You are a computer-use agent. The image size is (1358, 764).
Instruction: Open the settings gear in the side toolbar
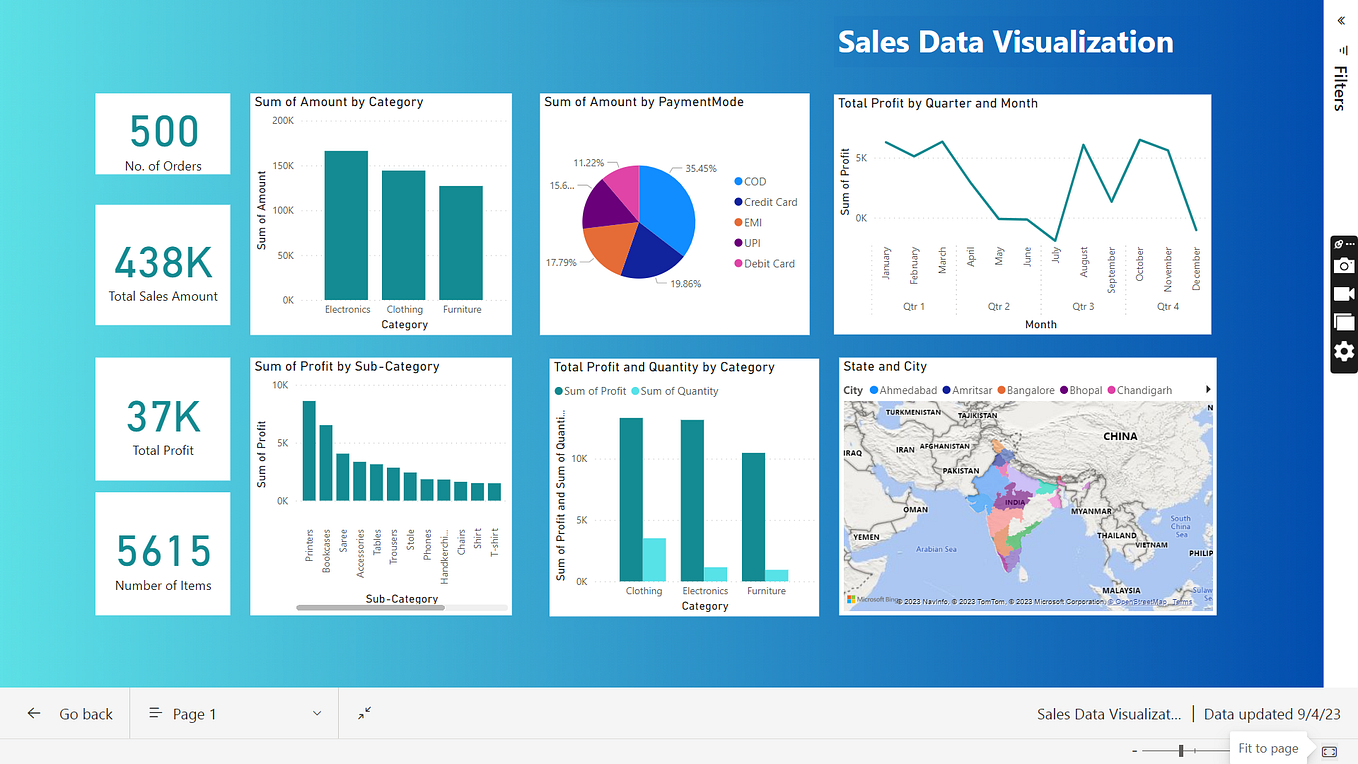(x=1344, y=351)
